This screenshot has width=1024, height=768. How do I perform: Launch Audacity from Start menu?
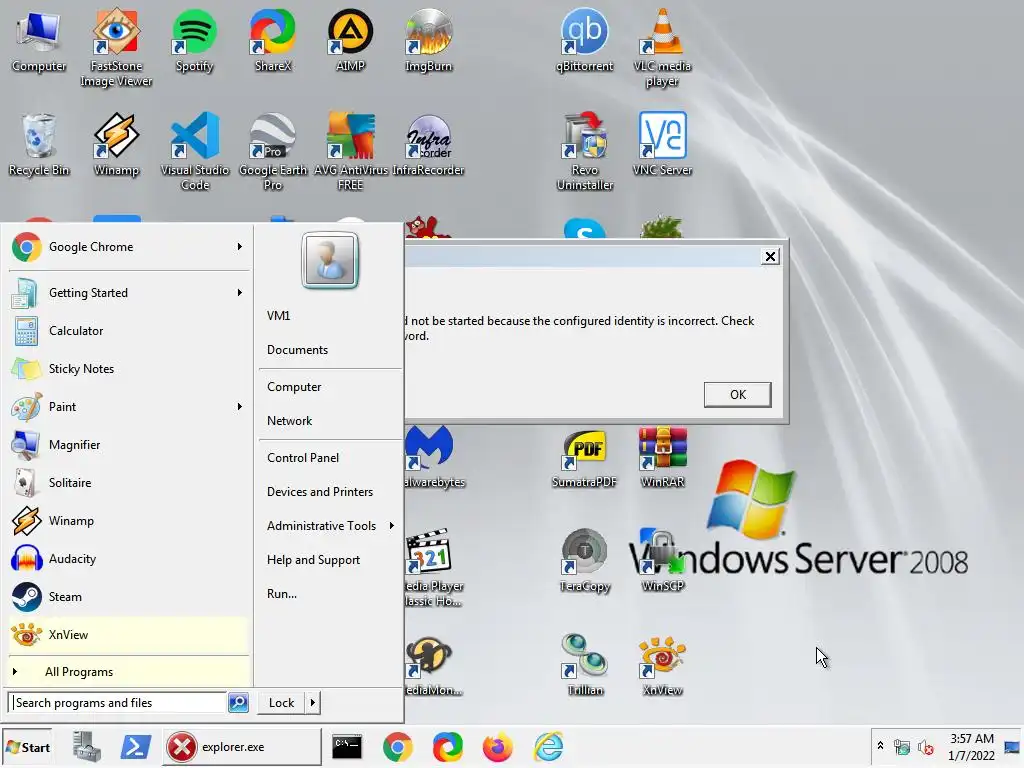129,559
